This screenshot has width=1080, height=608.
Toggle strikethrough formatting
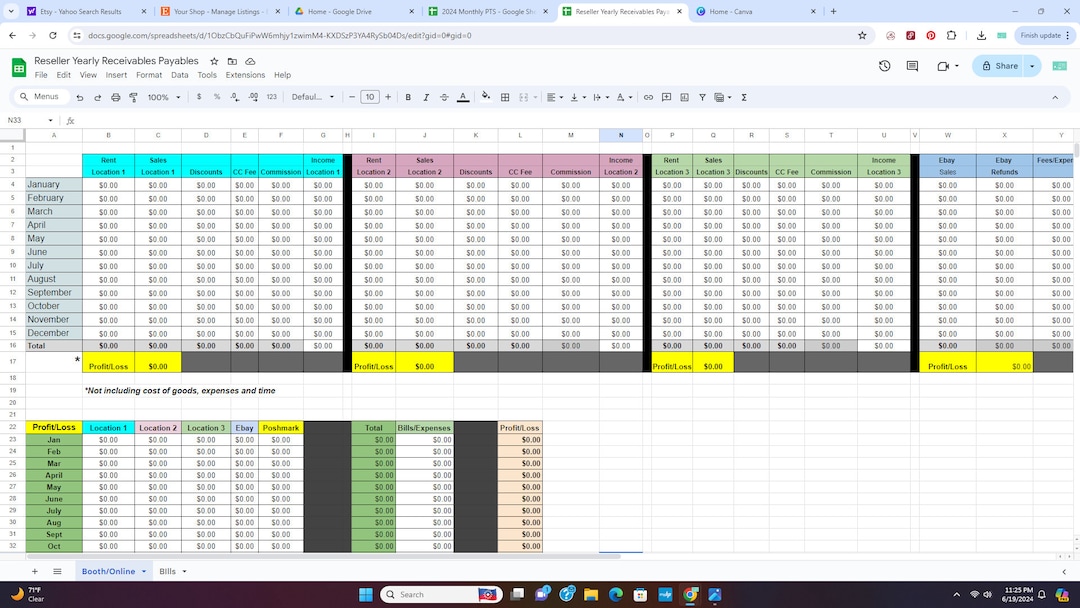(x=443, y=97)
